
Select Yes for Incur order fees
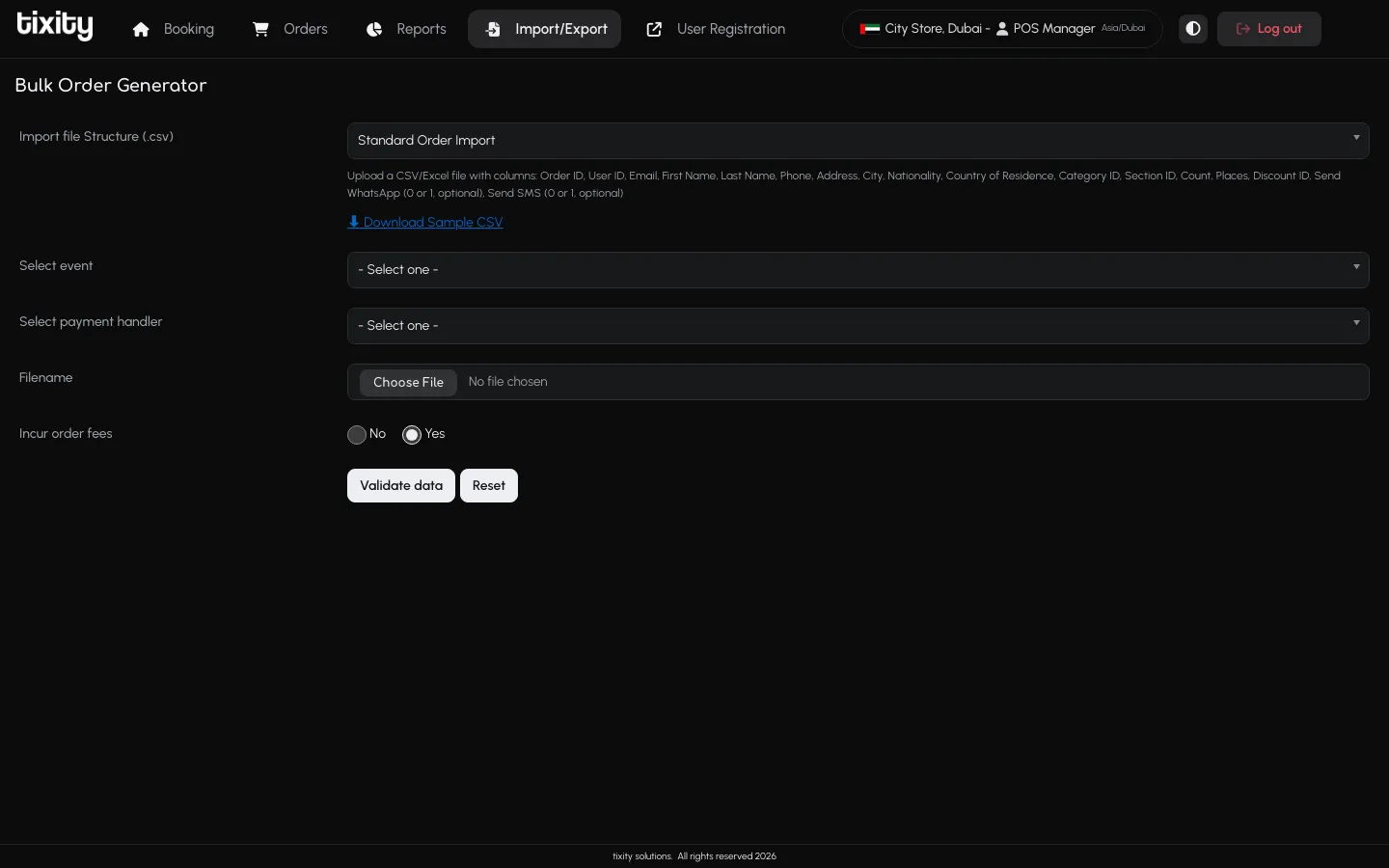pyautogui.click(x=412, y=435)
